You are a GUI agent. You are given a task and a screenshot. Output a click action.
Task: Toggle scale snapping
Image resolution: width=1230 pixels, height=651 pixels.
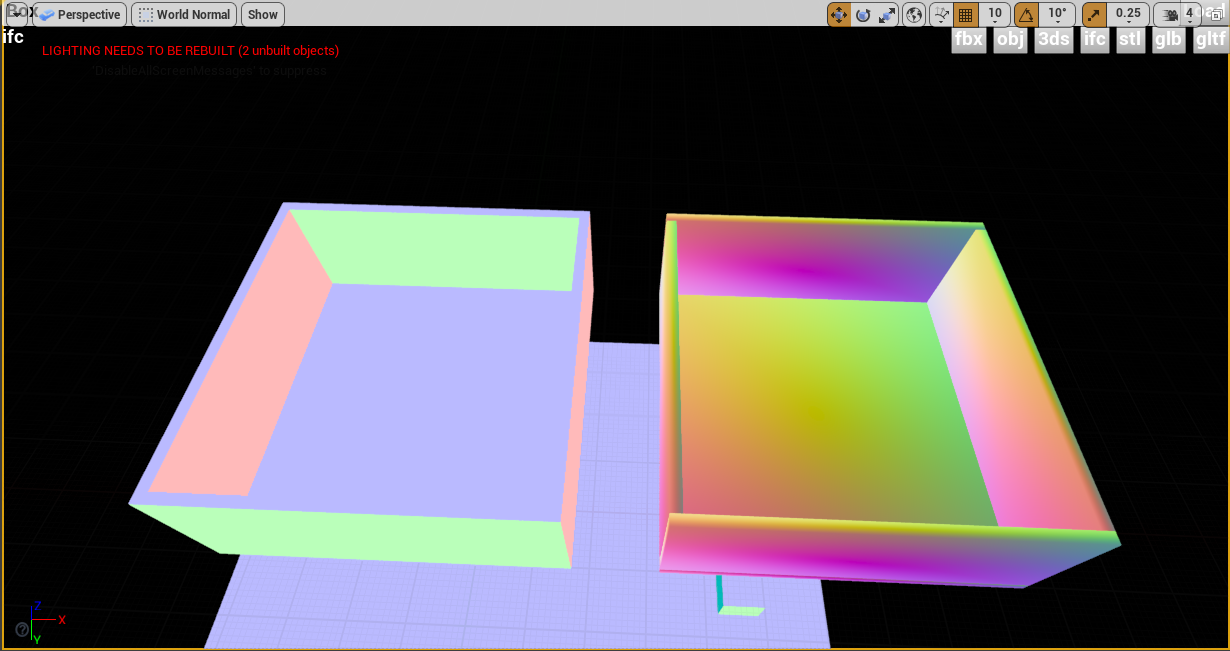[x=1093, y=14]
